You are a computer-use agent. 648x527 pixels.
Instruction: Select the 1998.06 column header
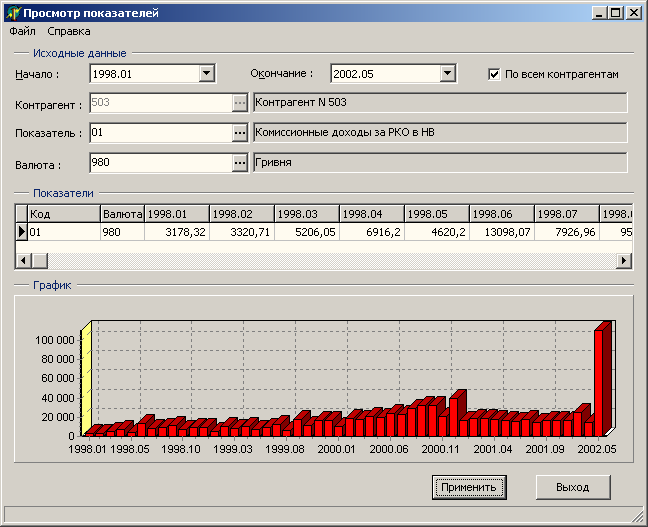pos(502,214)
